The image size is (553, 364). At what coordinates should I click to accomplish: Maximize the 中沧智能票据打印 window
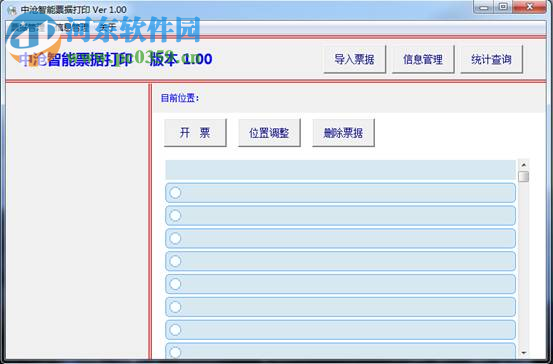coord(504,7)
